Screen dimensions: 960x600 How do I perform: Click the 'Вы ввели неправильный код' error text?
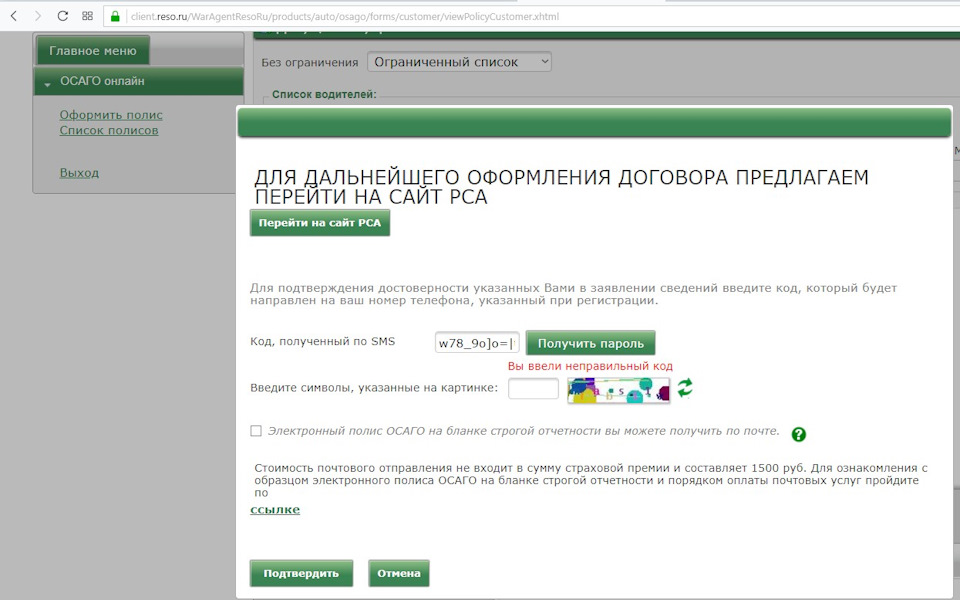tap(590, 366)
